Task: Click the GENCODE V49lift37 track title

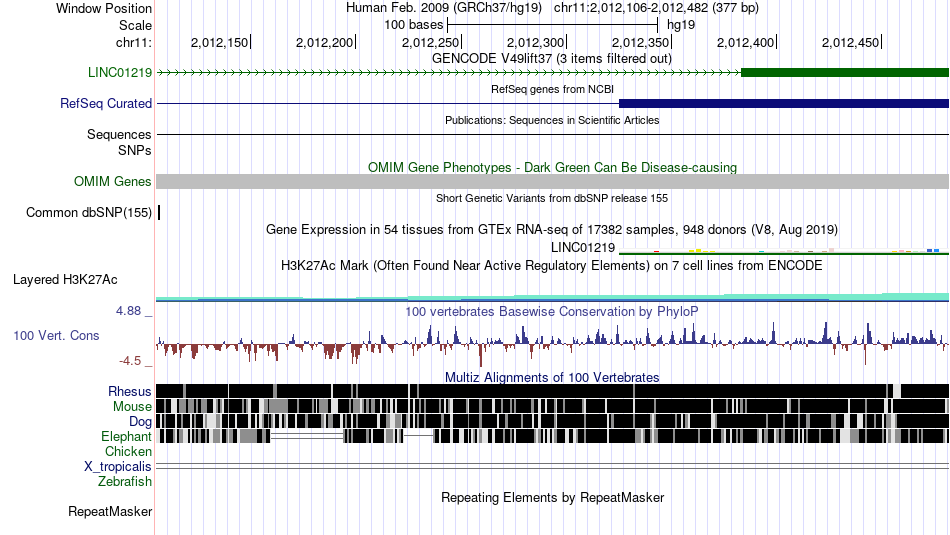Action: click(x=552, y=59)
